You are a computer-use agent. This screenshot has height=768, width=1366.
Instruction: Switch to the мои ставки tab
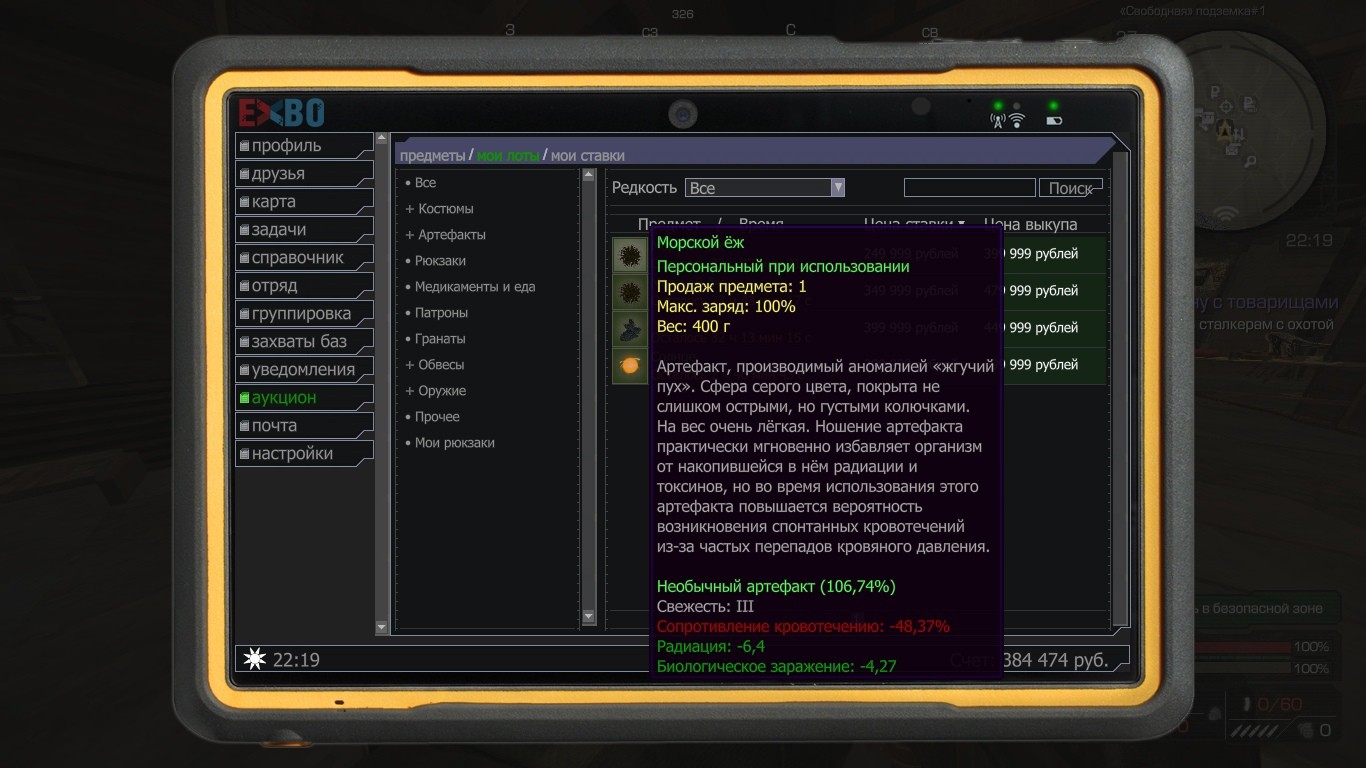(x=588, y=155)
